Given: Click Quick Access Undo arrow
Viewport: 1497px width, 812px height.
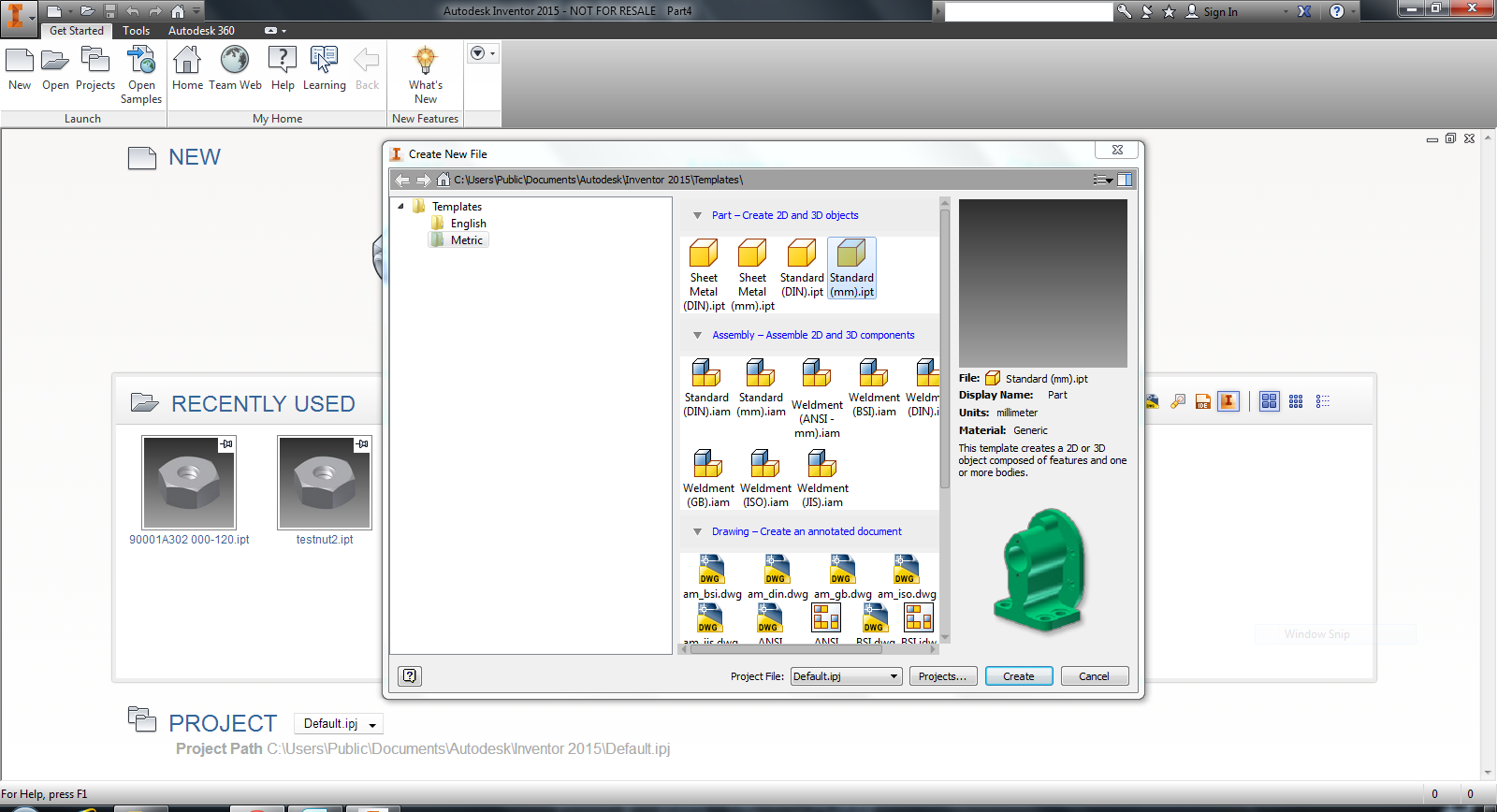Looking at the screenshot, I should [x=133, y=11].
